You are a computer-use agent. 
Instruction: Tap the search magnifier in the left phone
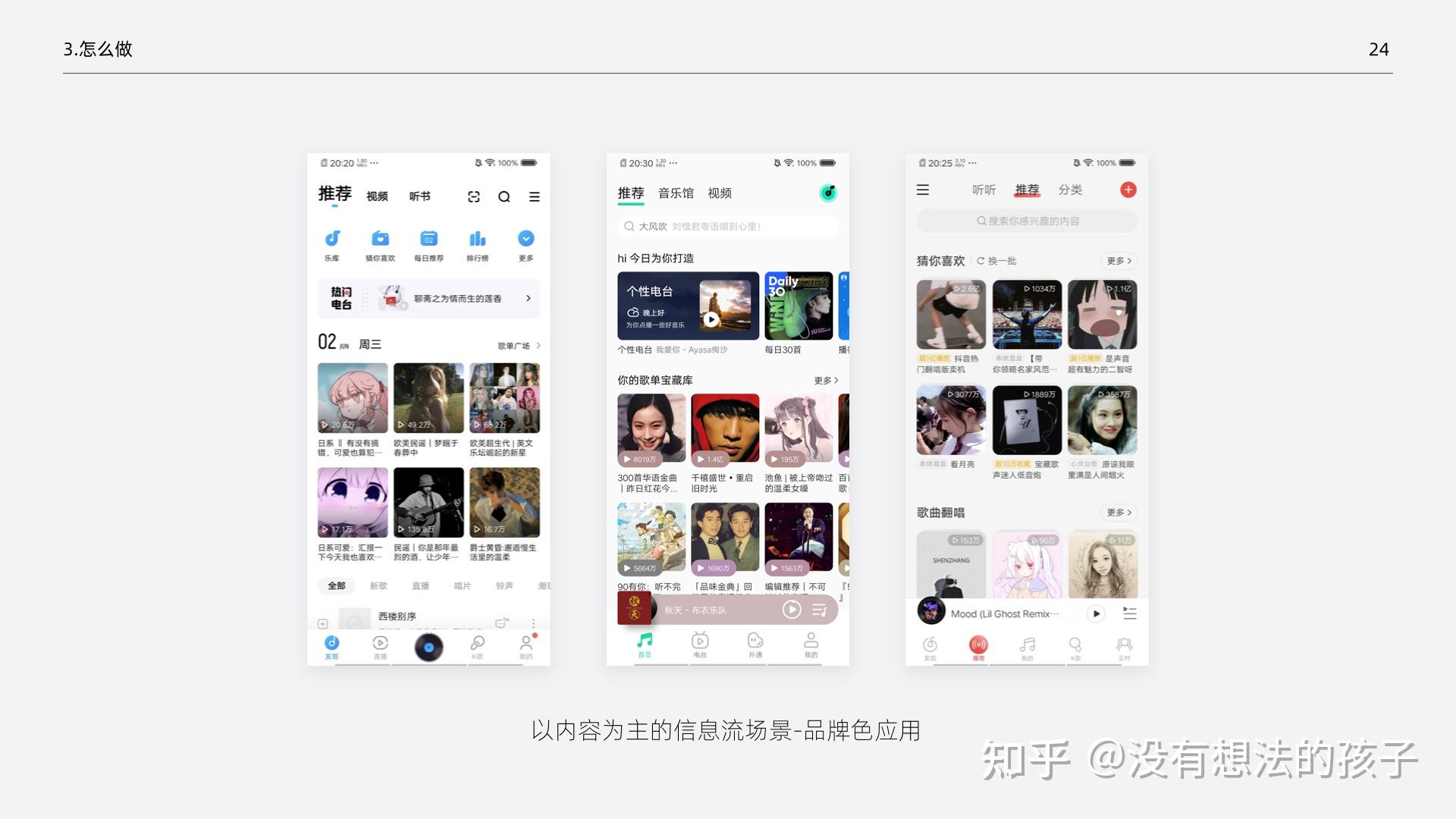[504, 197]
